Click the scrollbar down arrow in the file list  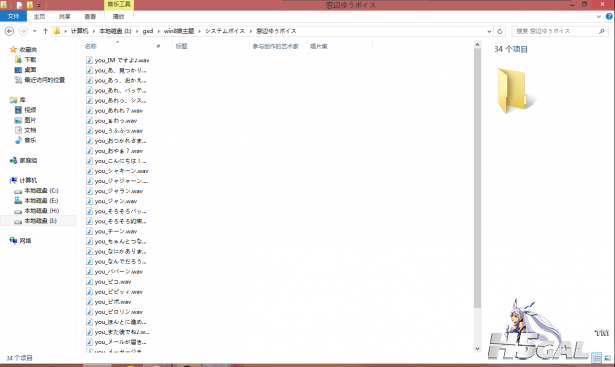477,348
